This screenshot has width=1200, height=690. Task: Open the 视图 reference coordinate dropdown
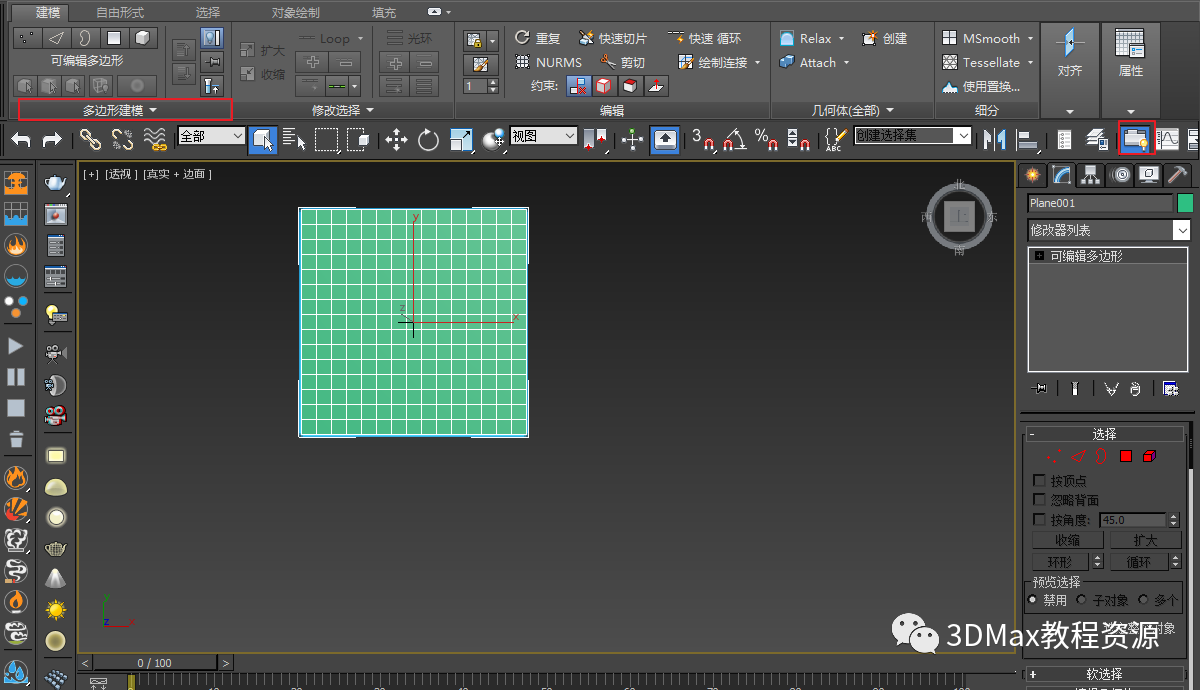(x=544, y=136)
